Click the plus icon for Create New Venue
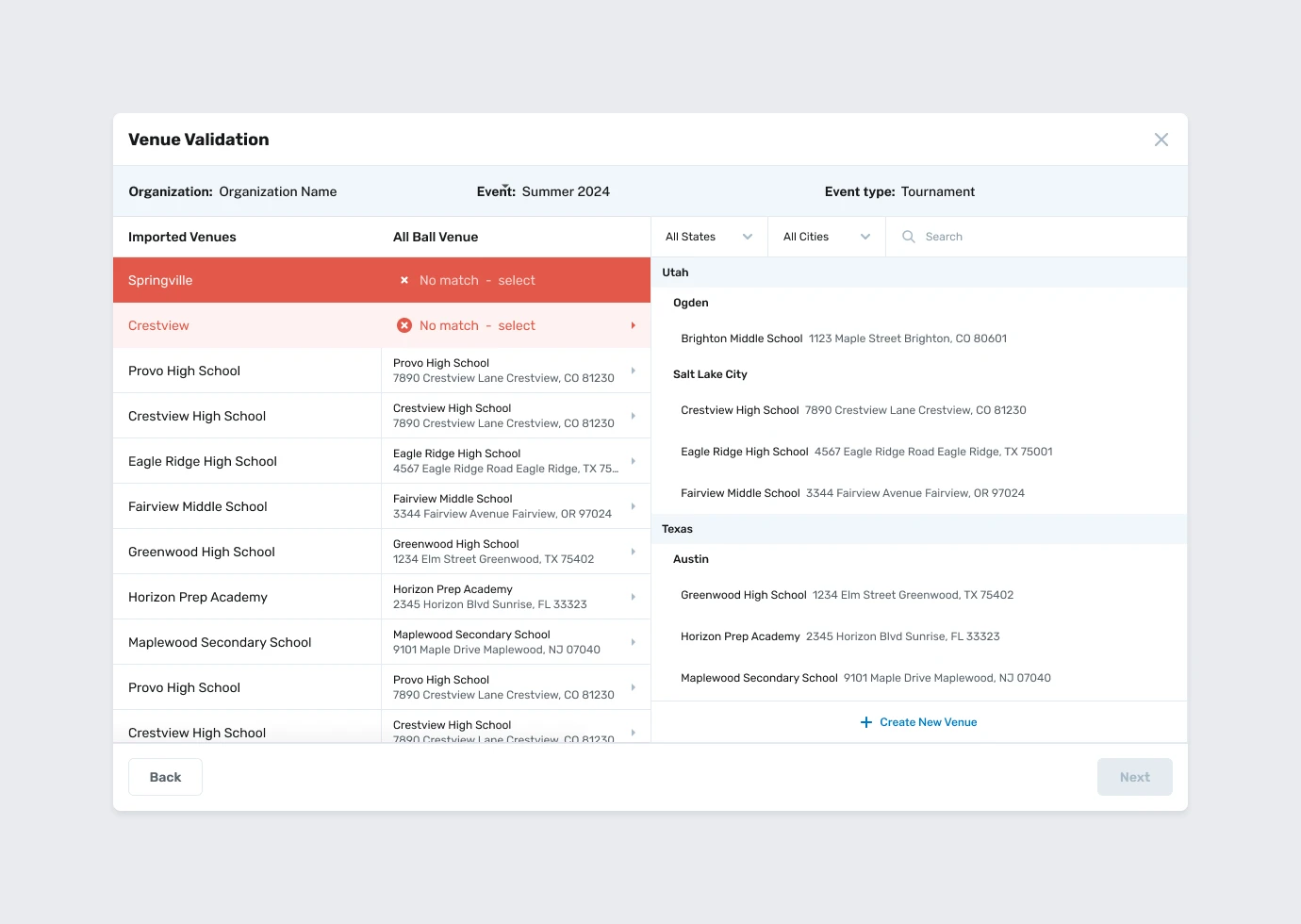1301x924 pixels. (865, 722)
